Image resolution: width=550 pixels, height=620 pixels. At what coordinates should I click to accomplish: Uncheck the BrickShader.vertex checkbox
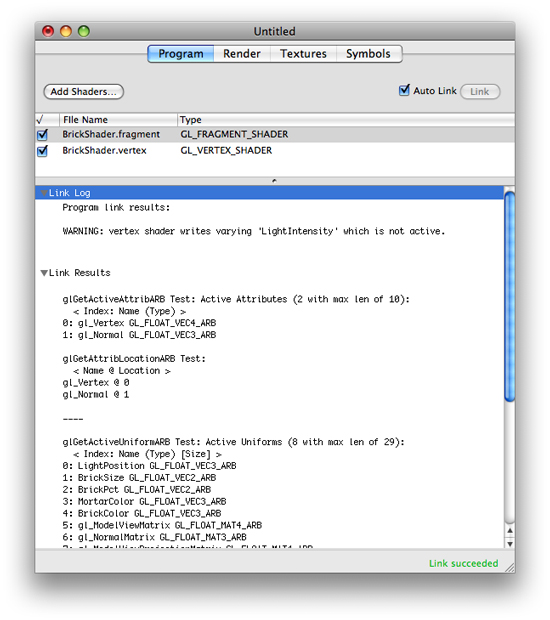click(x=42, y=151)
